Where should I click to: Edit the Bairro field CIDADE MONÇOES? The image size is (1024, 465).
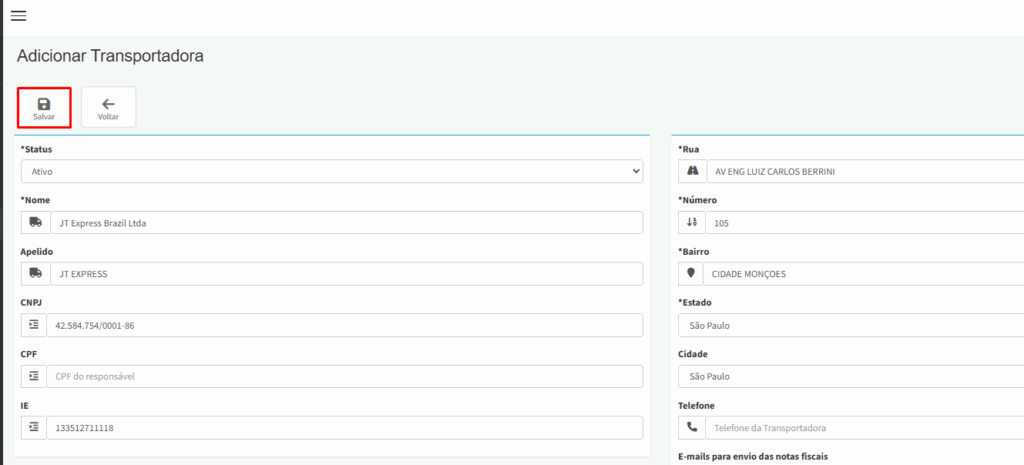pyautogui.click(x=863, y=274)
